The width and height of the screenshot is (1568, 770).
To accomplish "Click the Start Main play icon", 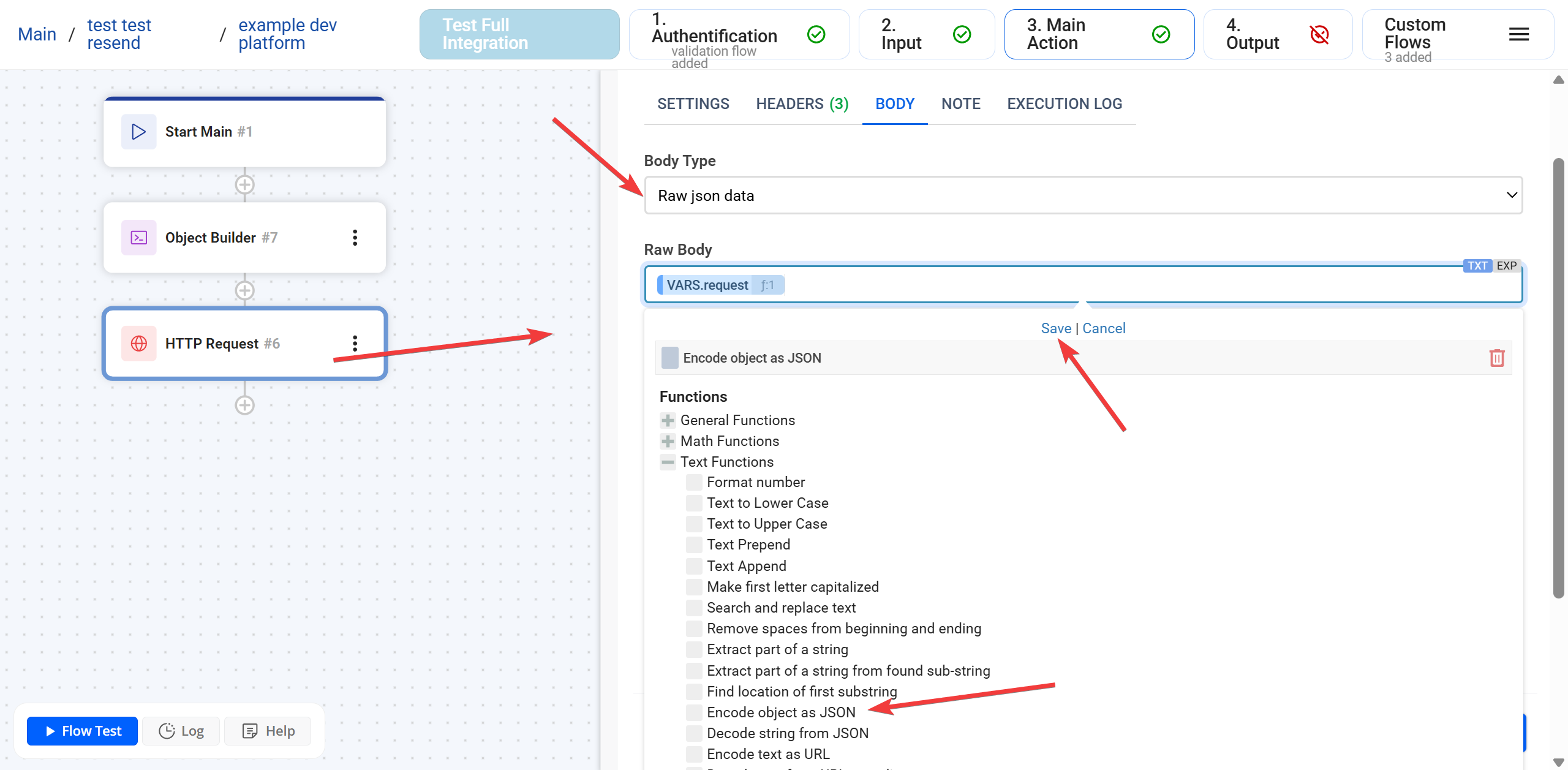I will pos(139,132).
